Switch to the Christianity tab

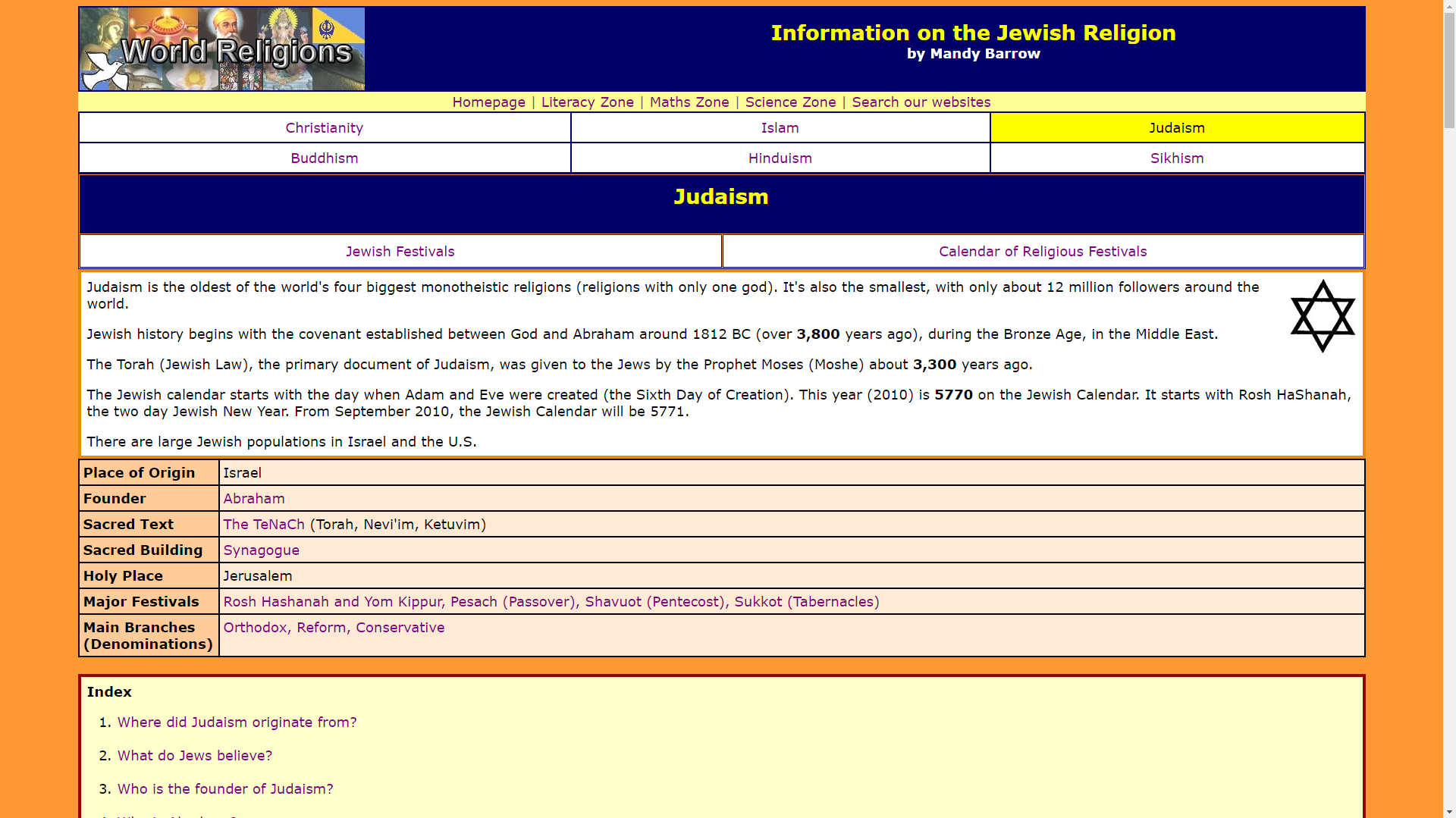324,128
